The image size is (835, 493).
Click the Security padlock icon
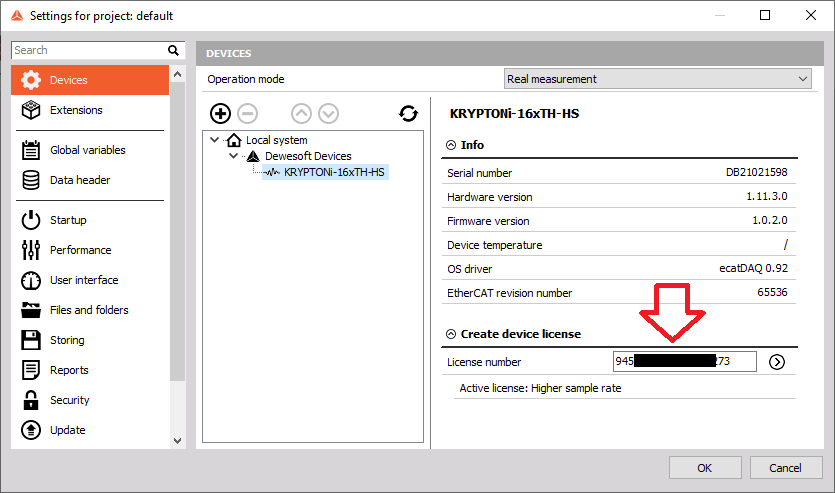click(31, 400)
